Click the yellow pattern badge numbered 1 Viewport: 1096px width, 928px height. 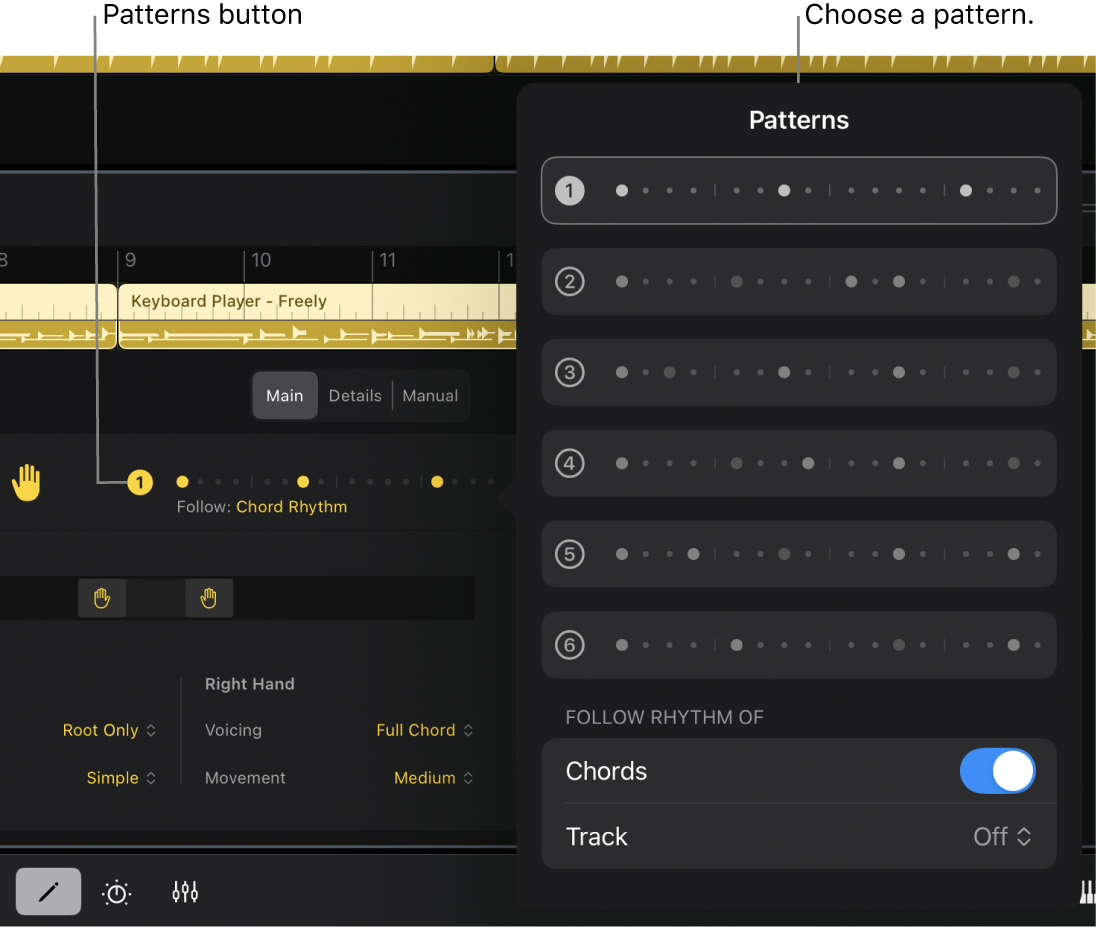tap(140, 481)
